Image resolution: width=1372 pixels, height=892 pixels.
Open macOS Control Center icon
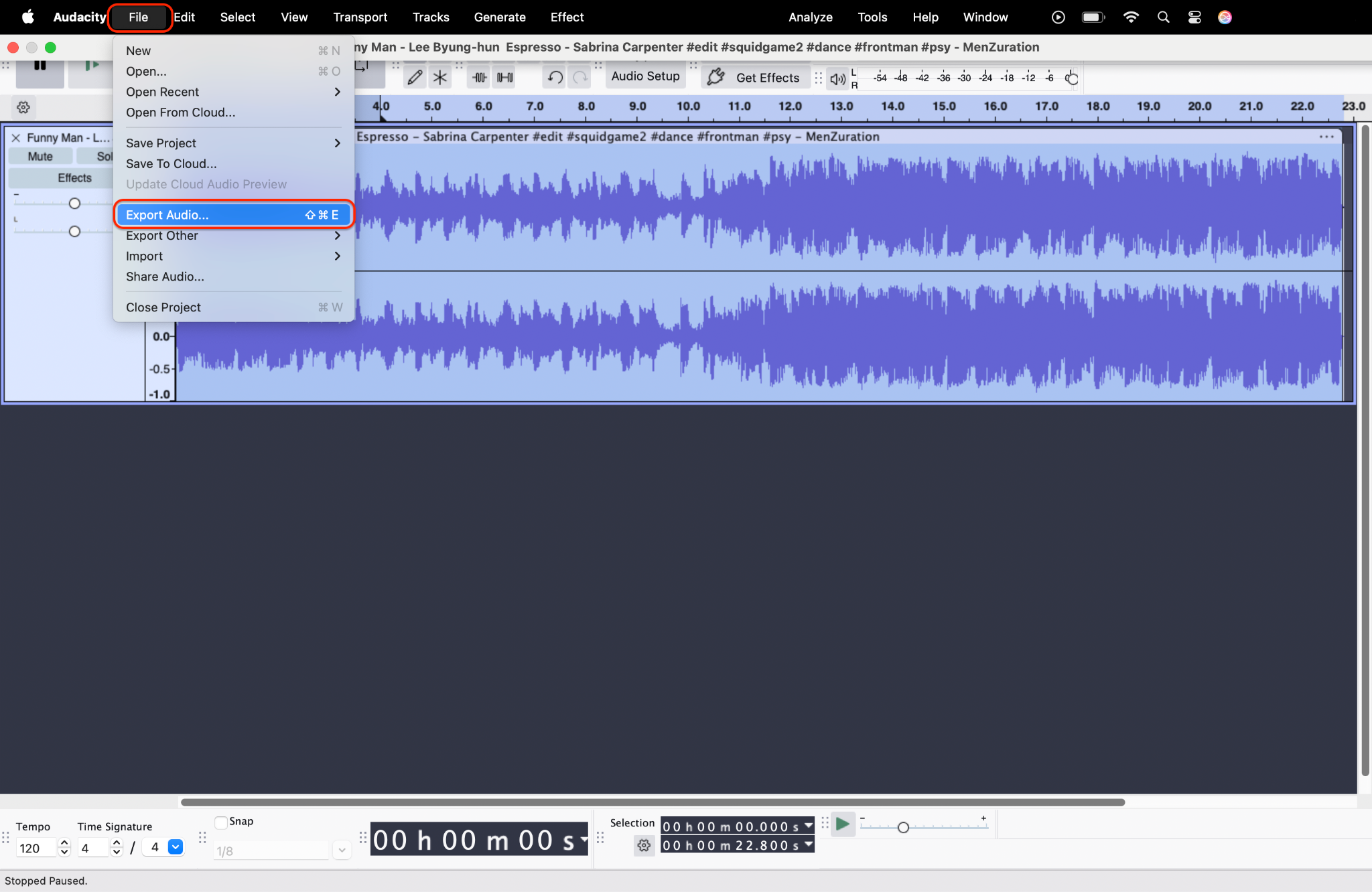[1194, 17]
